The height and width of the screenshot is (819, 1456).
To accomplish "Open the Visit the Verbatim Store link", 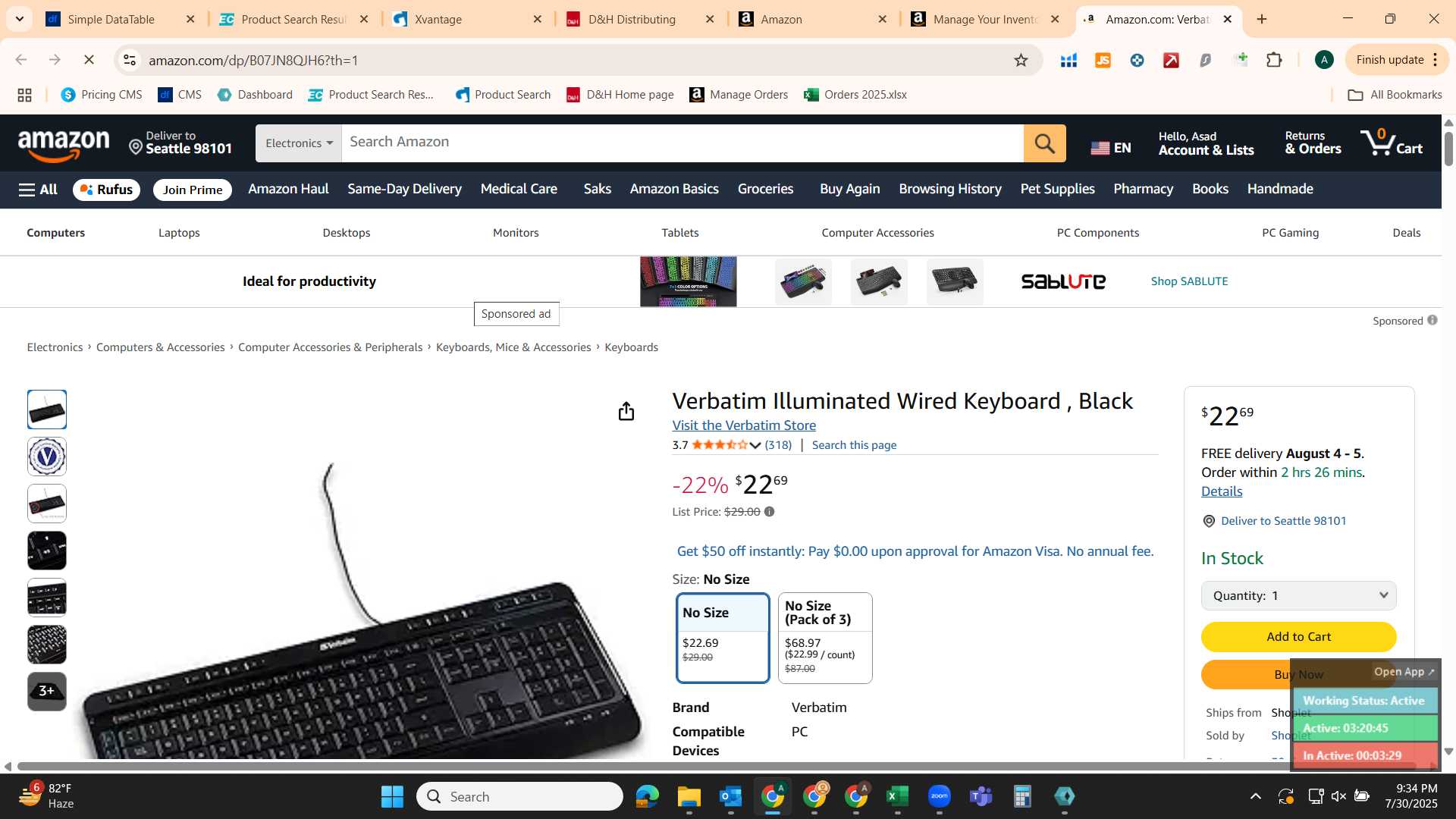I will (x=744, y=425).
